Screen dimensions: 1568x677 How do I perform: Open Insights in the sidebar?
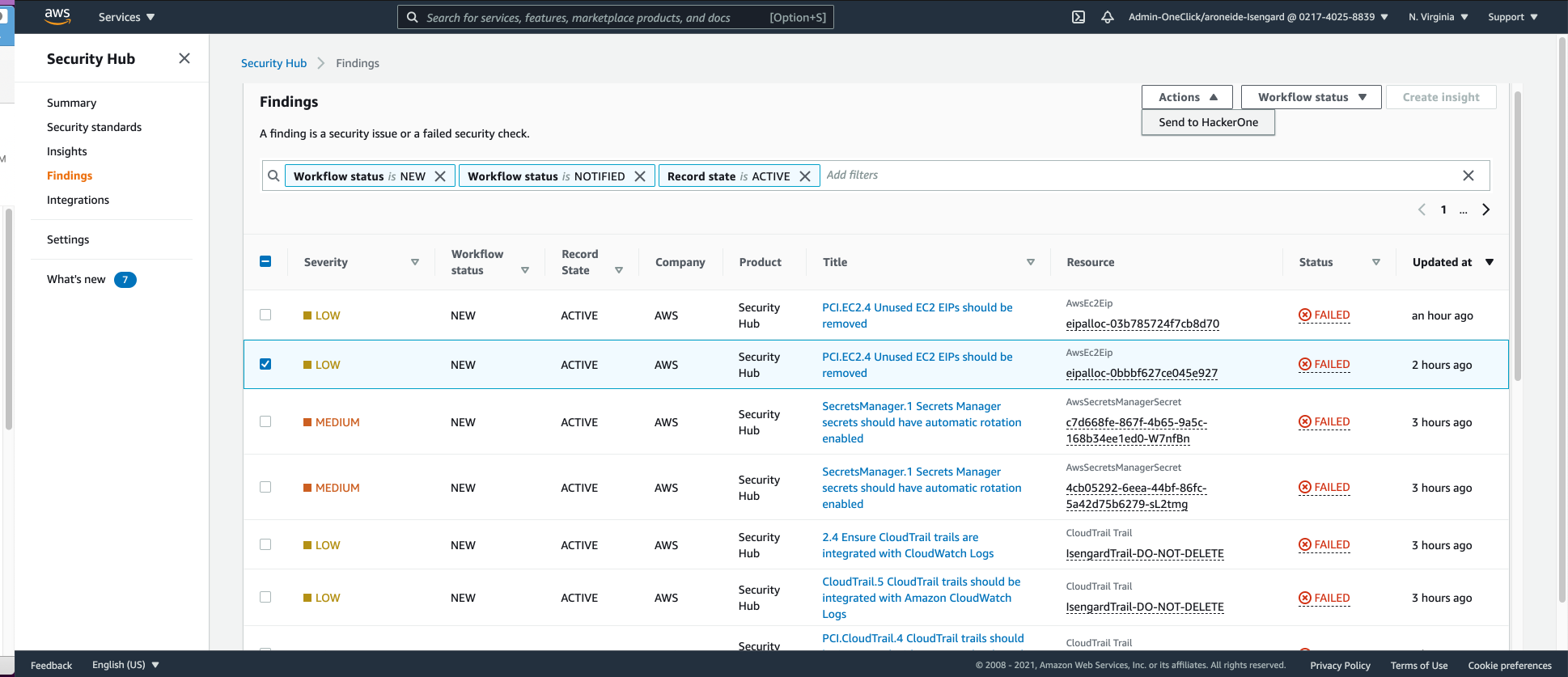[x=67, y=151]
